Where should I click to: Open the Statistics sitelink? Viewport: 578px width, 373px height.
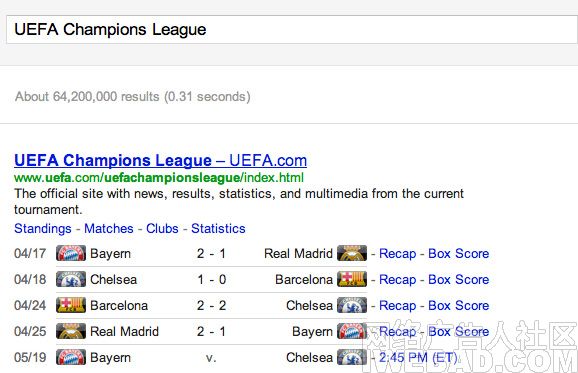tap(218, 229)
